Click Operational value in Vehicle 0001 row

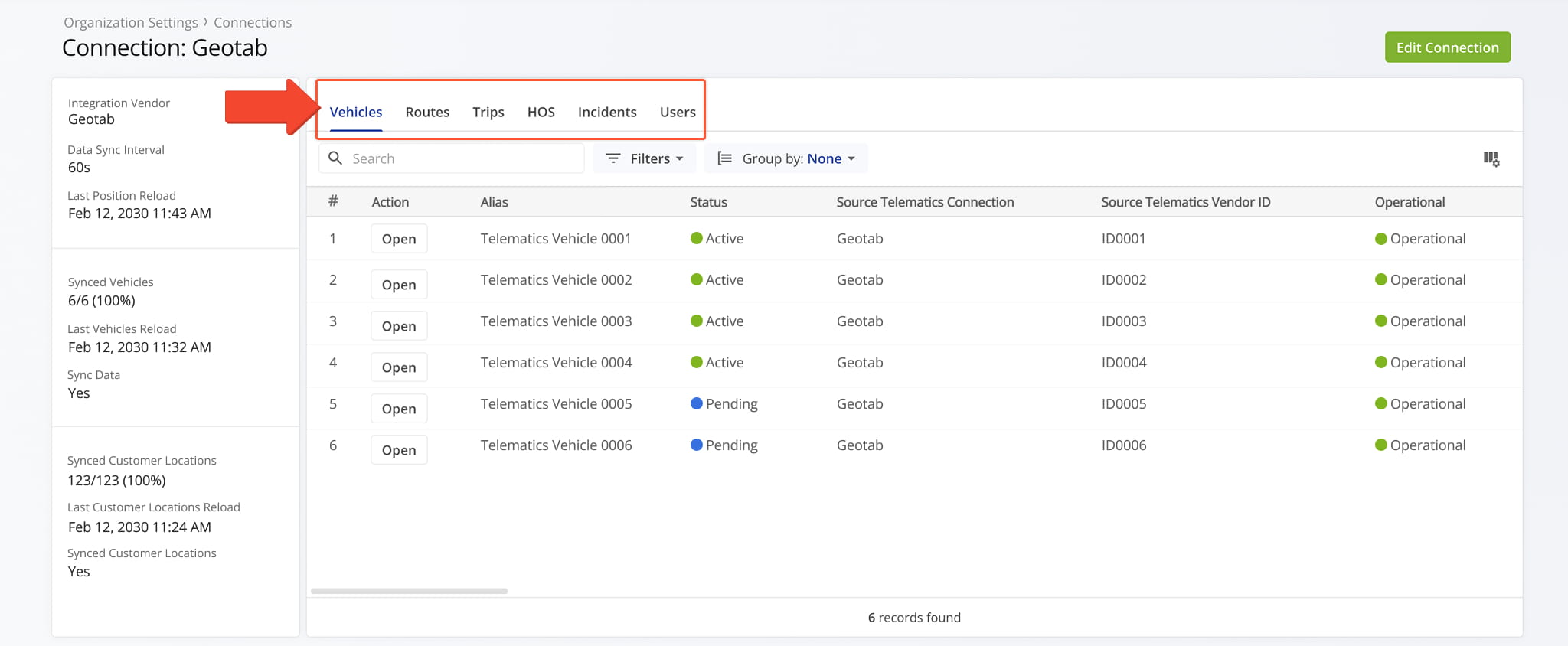coord(1420,239)
